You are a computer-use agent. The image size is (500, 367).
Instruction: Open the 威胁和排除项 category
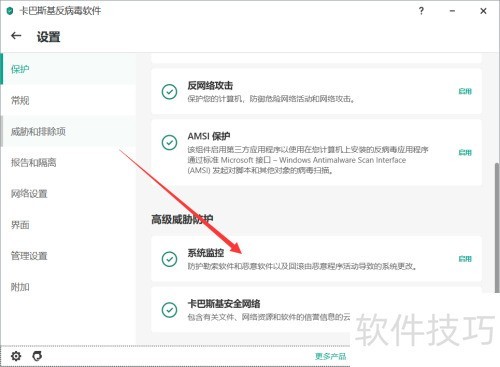68,131
